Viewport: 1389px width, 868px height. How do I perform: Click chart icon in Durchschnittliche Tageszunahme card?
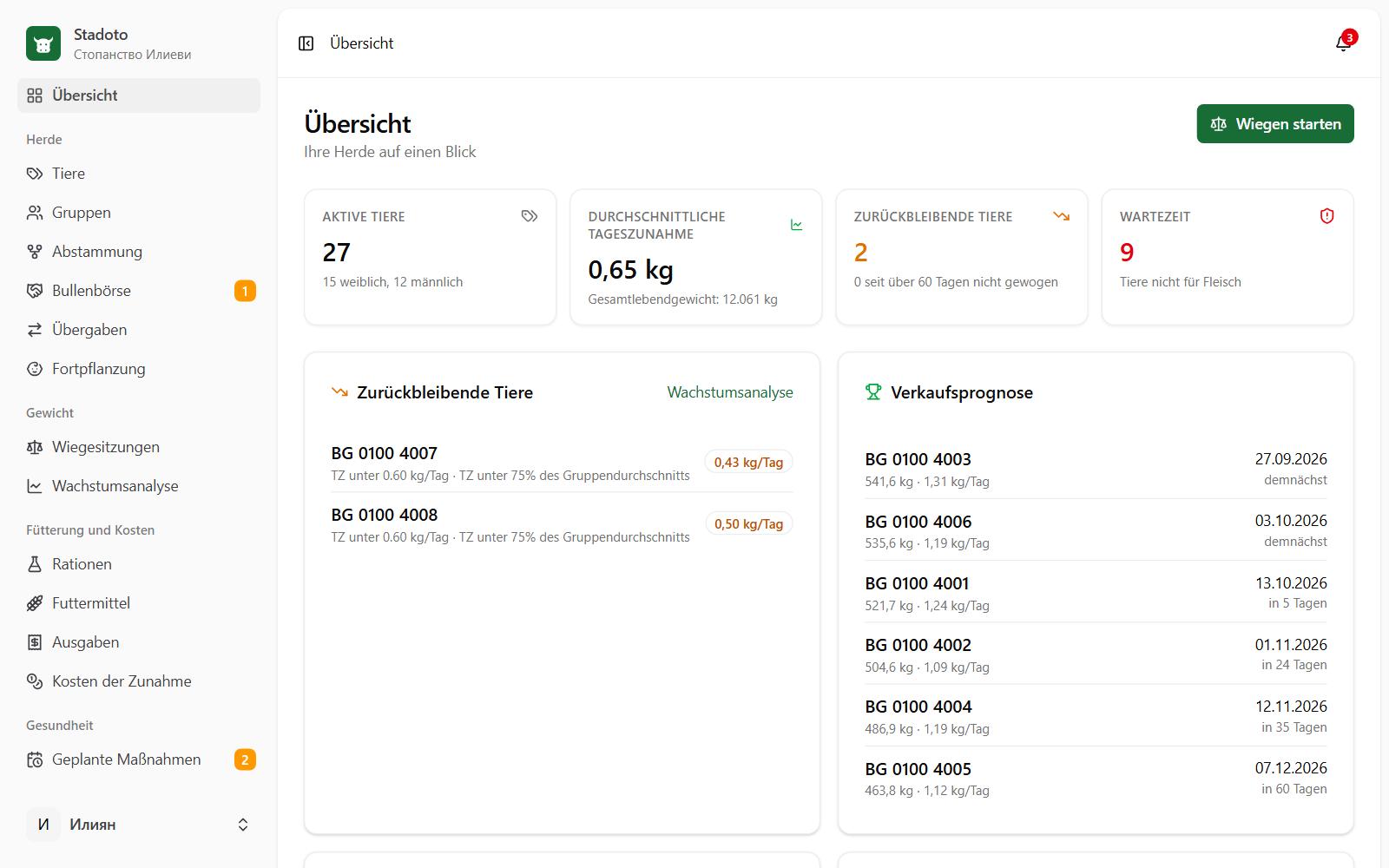tap(796, 225)
